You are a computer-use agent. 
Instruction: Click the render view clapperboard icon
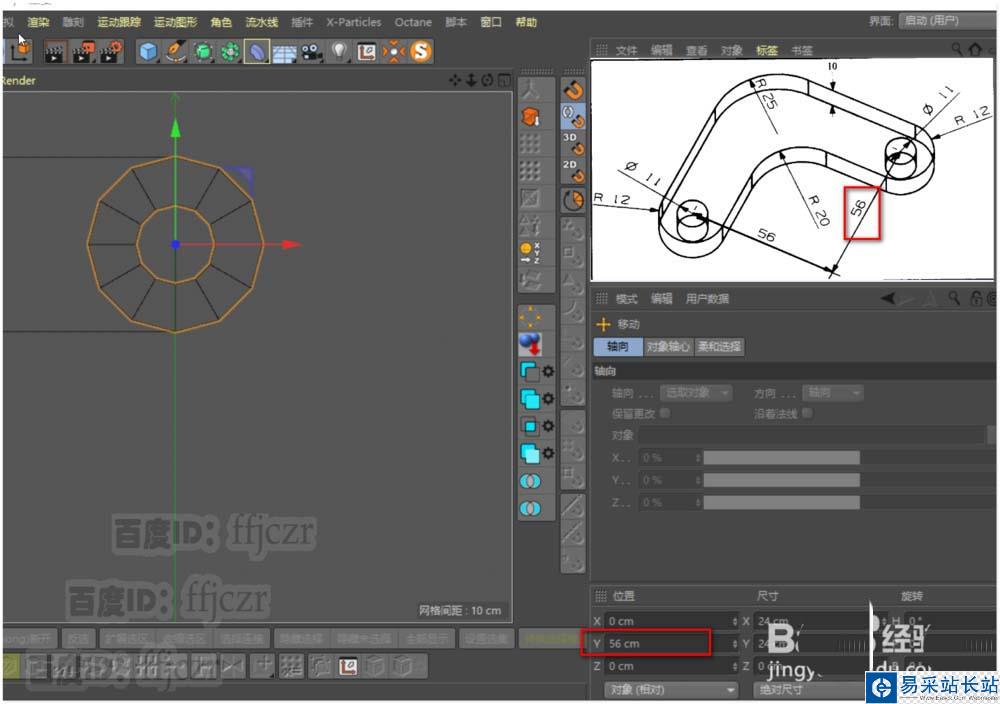(x=55, y=52)
